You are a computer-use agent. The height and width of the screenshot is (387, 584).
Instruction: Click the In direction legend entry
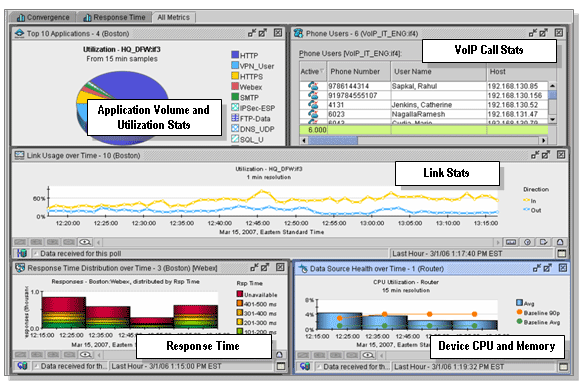coord(530,201)
